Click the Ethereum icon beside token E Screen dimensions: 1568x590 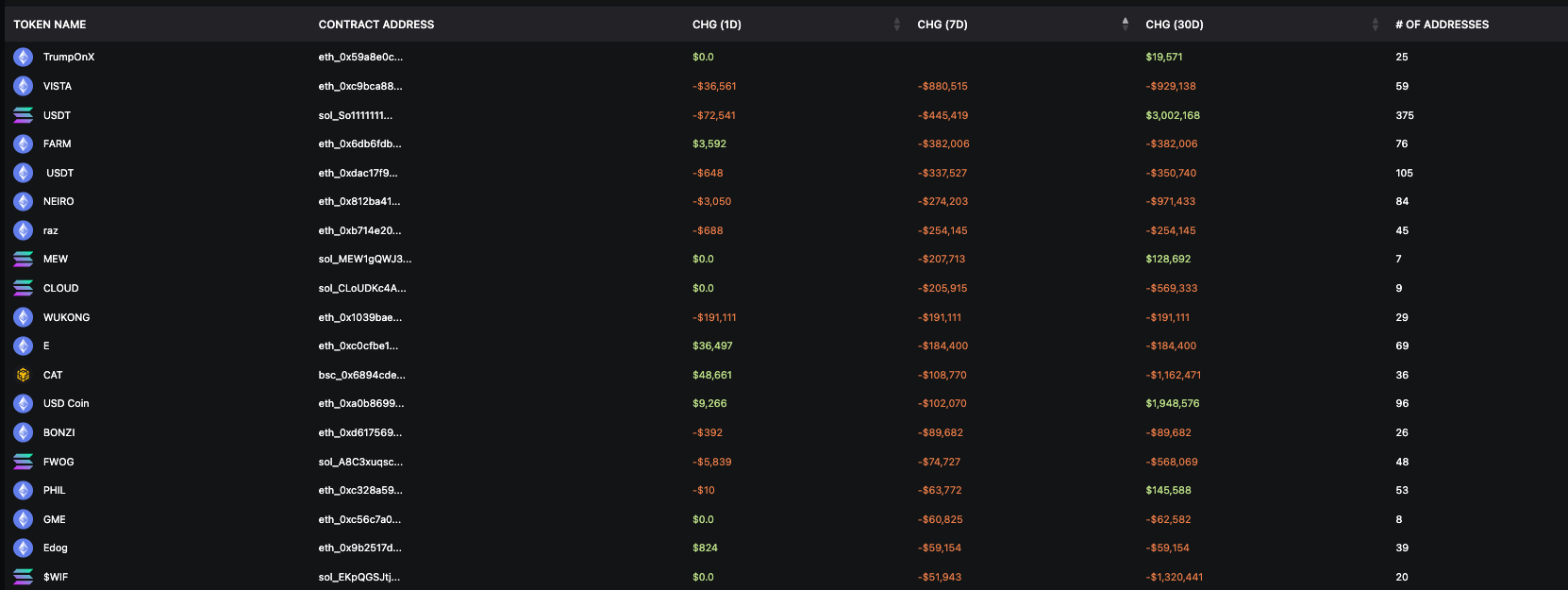(24, 346)
